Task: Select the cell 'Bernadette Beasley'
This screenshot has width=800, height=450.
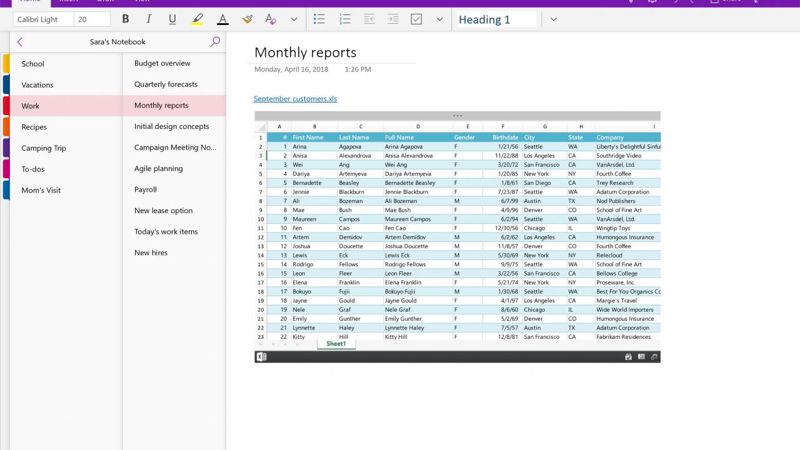Action: coord(418,183)
